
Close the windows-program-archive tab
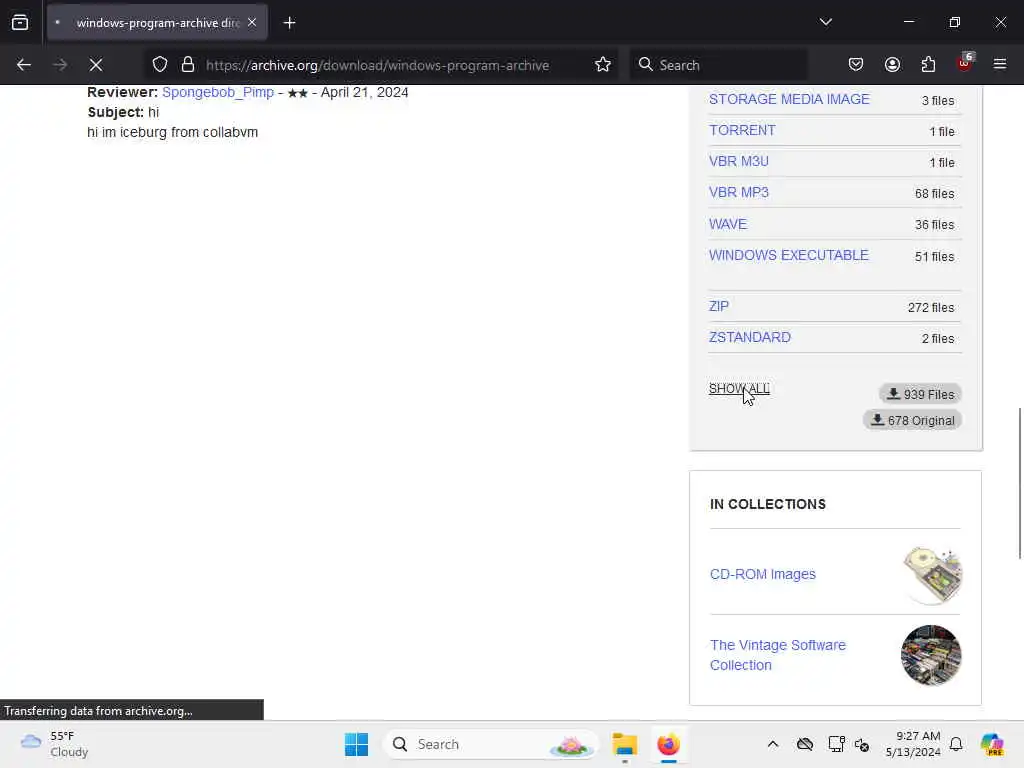tap(252, 23)
